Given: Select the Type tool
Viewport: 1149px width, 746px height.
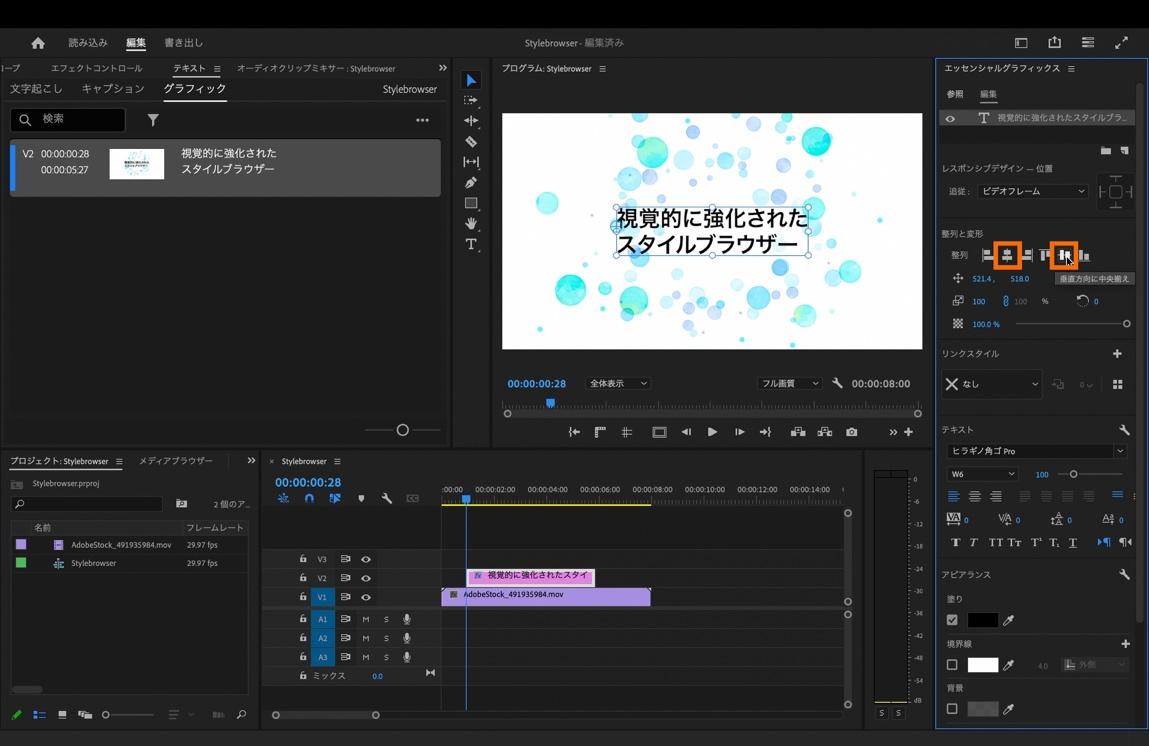Looking at the screenshot, I should pos(471,245).
